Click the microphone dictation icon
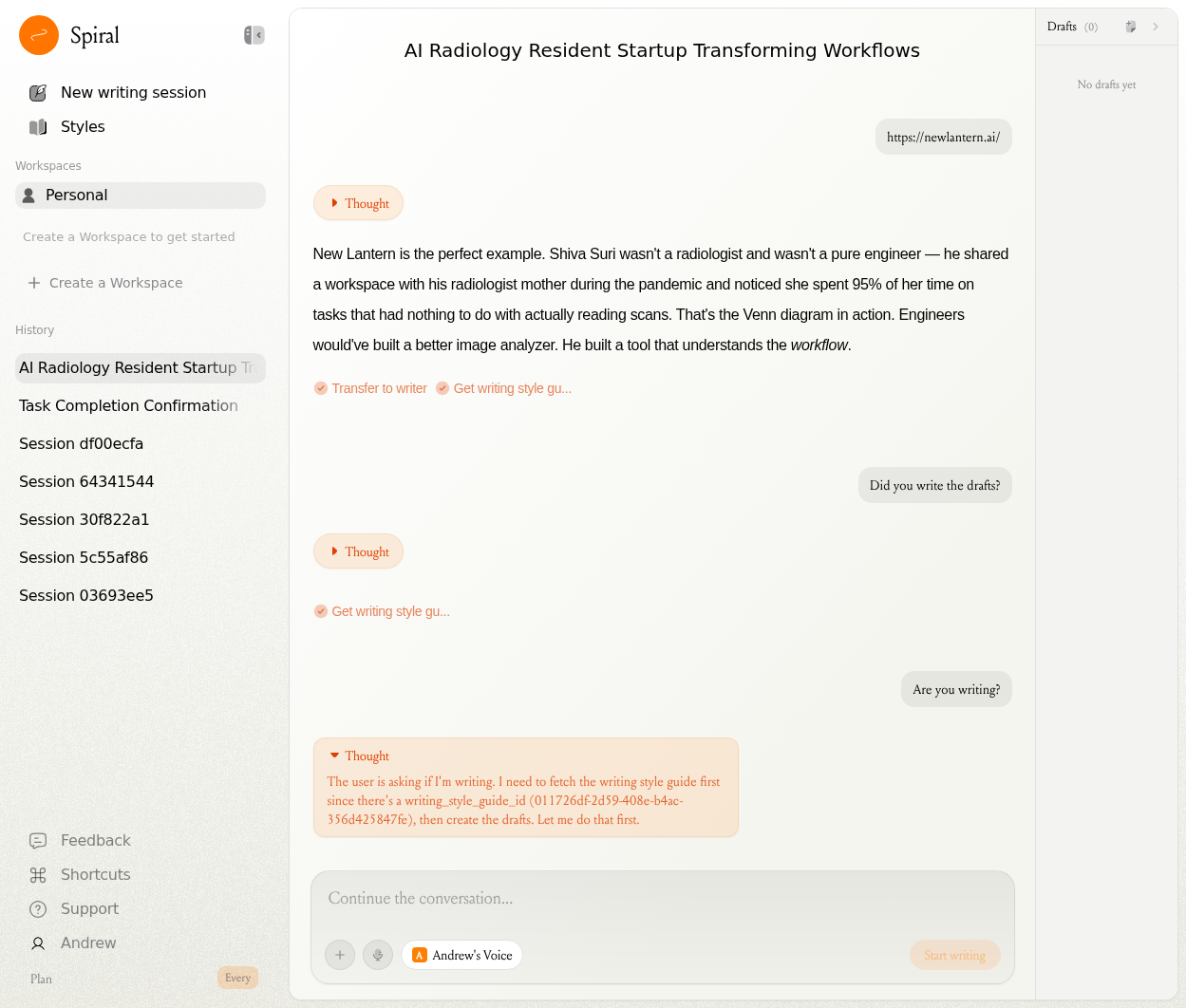 (378, 955)
